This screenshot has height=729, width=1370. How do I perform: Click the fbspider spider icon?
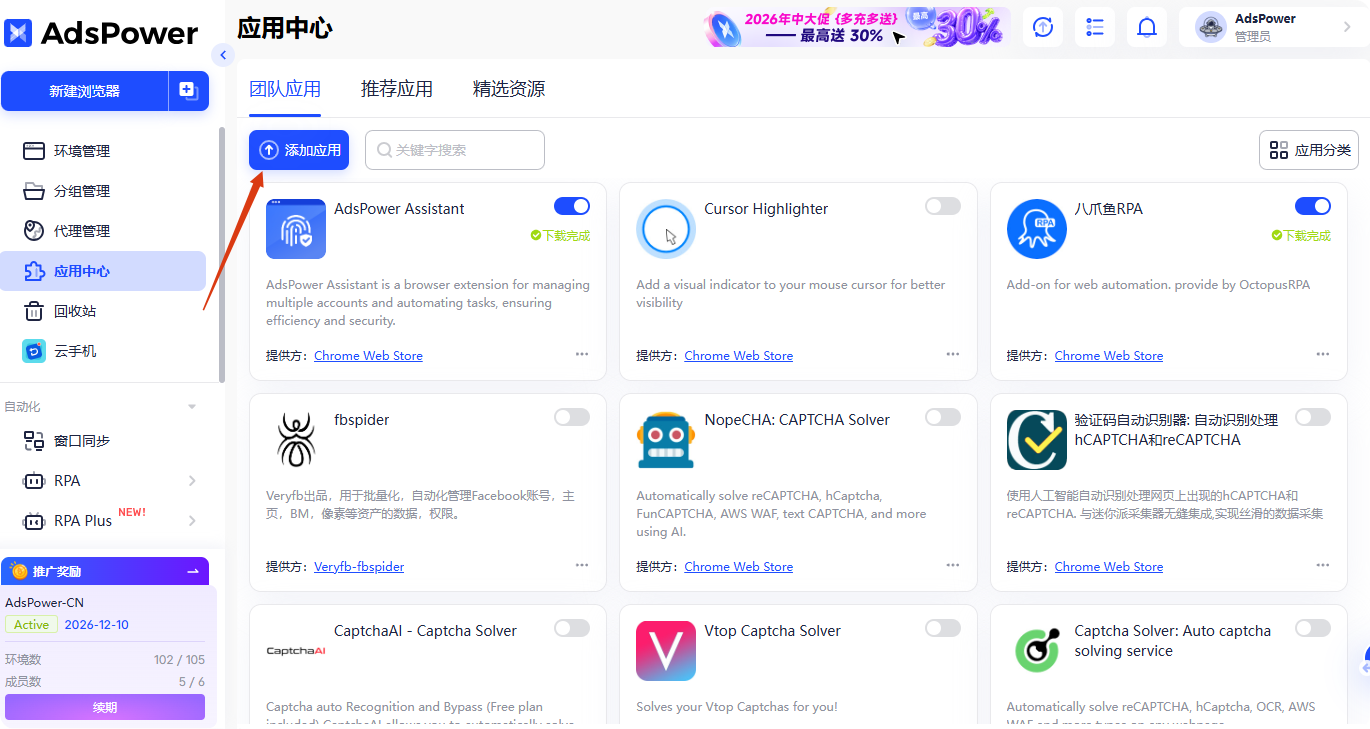click(x=296, y=440)
